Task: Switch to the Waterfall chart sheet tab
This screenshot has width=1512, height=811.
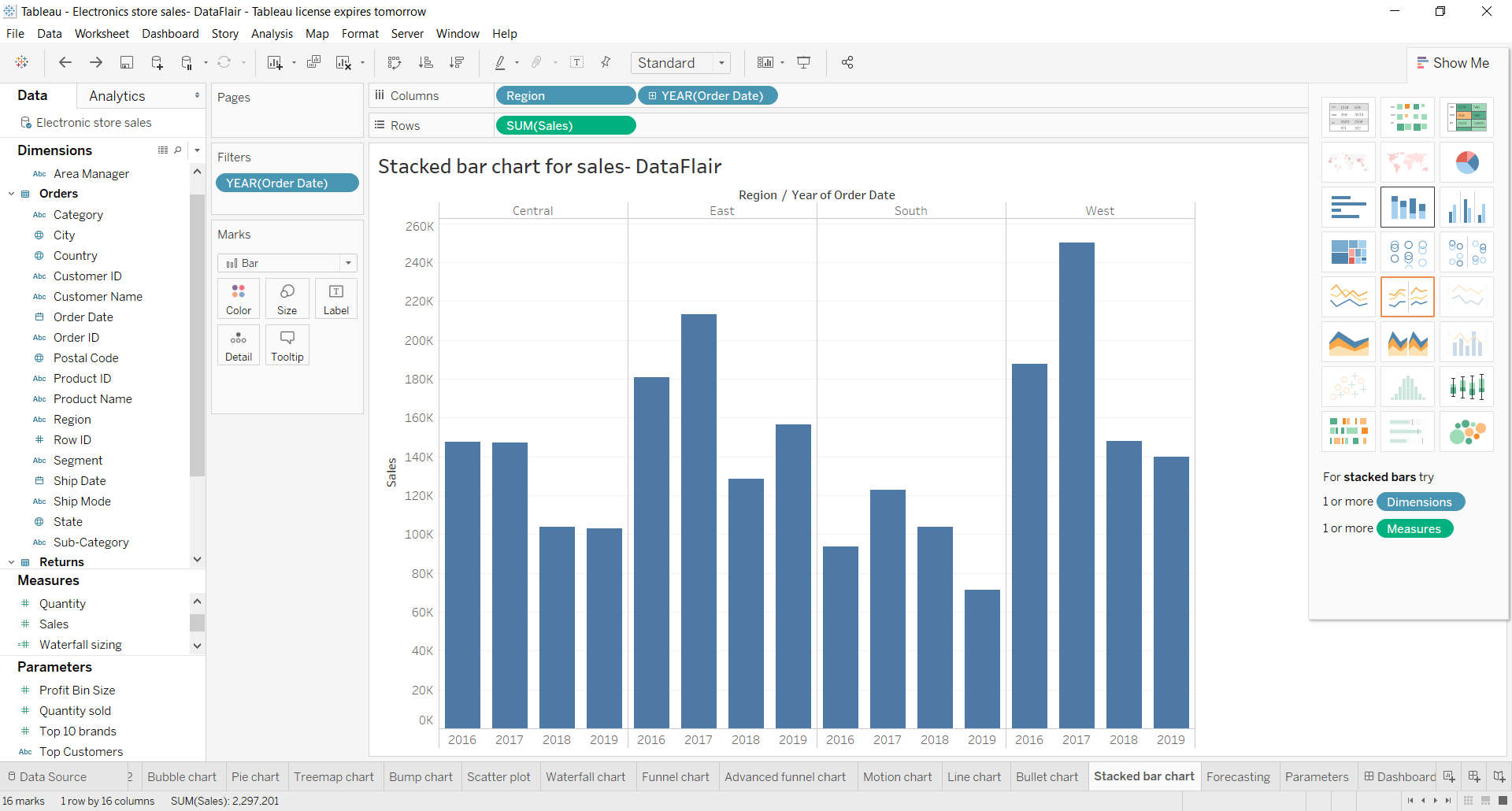Action: click(586, 776)
